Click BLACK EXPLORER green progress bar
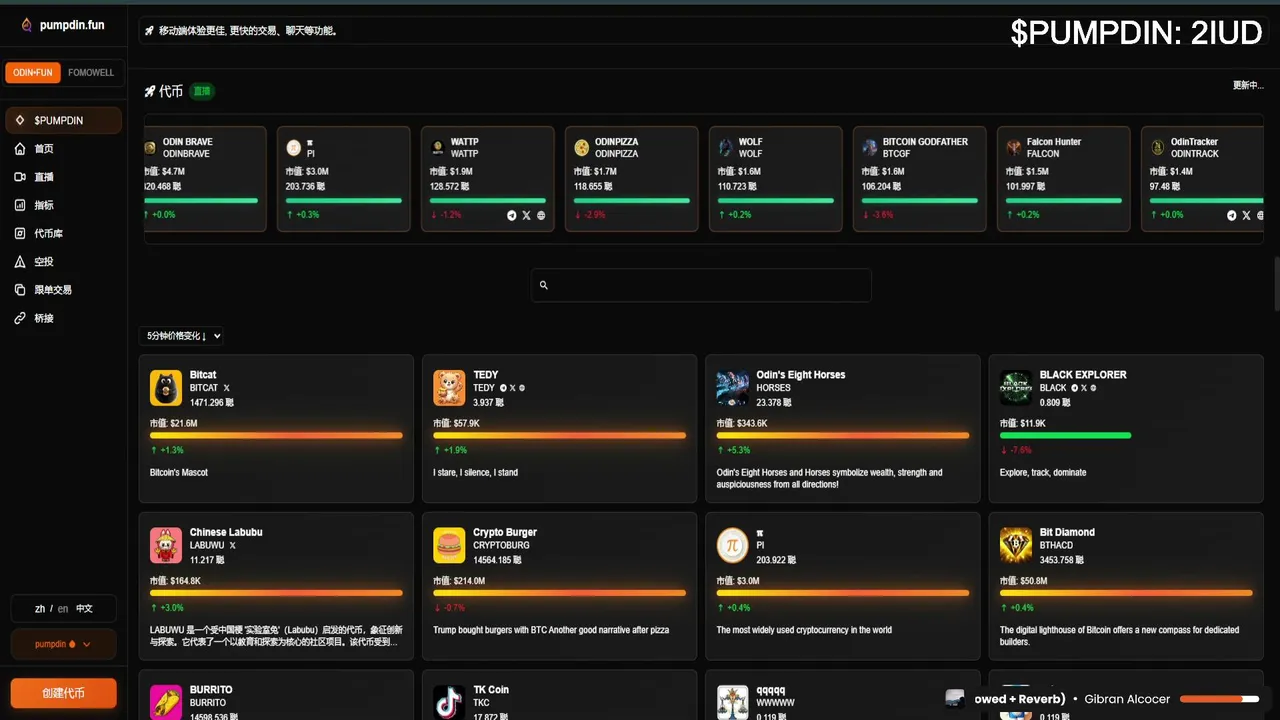 1065,435
